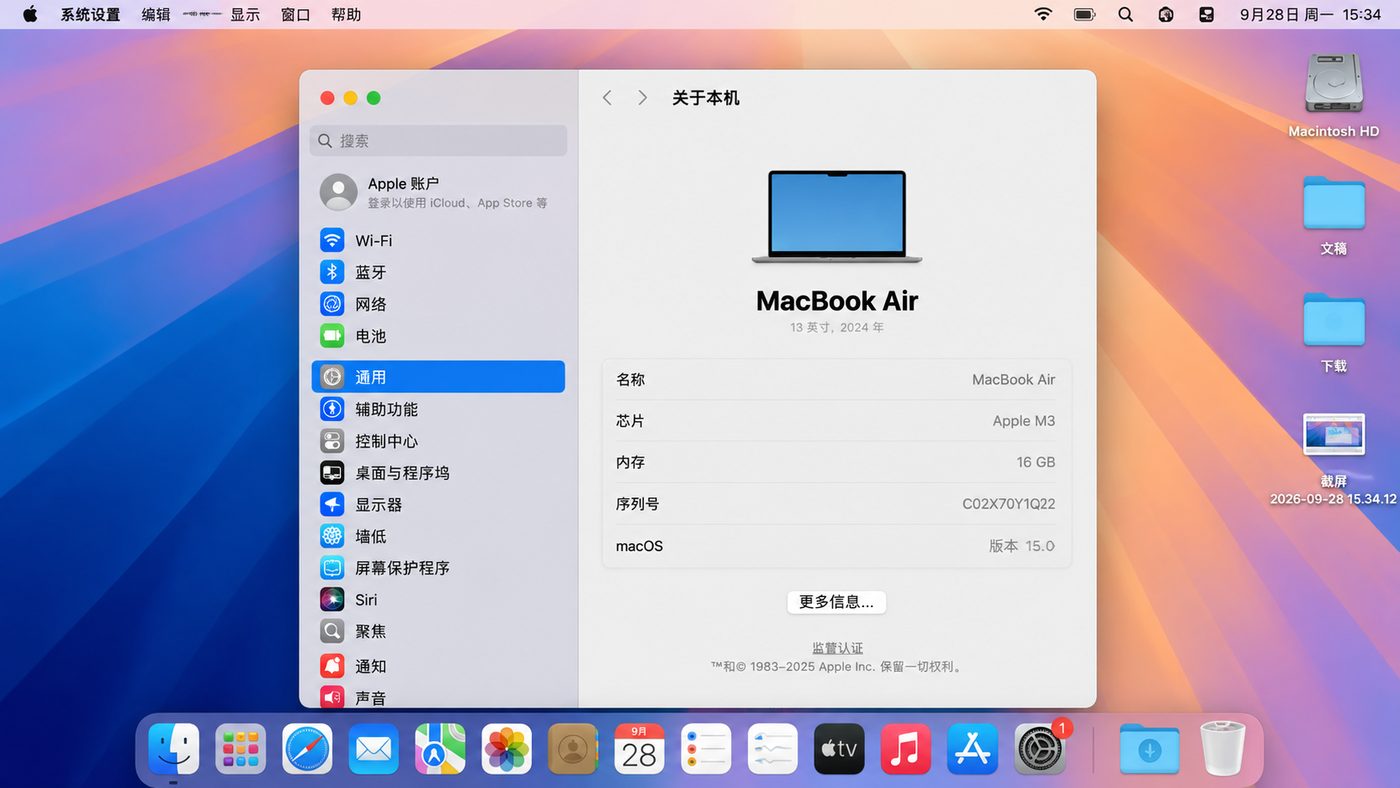Open Calendar showing 28 in the Dock

(x=640, y=749)
